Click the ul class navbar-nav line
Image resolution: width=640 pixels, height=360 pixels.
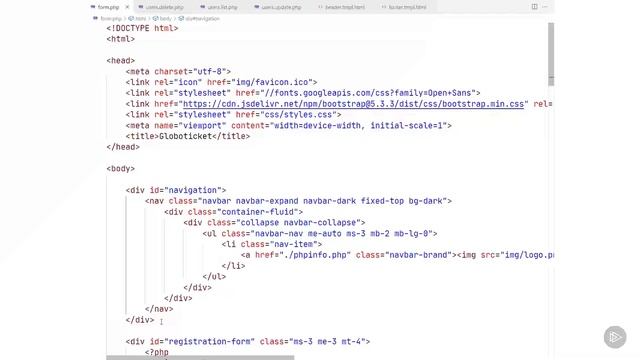[320, 233]
